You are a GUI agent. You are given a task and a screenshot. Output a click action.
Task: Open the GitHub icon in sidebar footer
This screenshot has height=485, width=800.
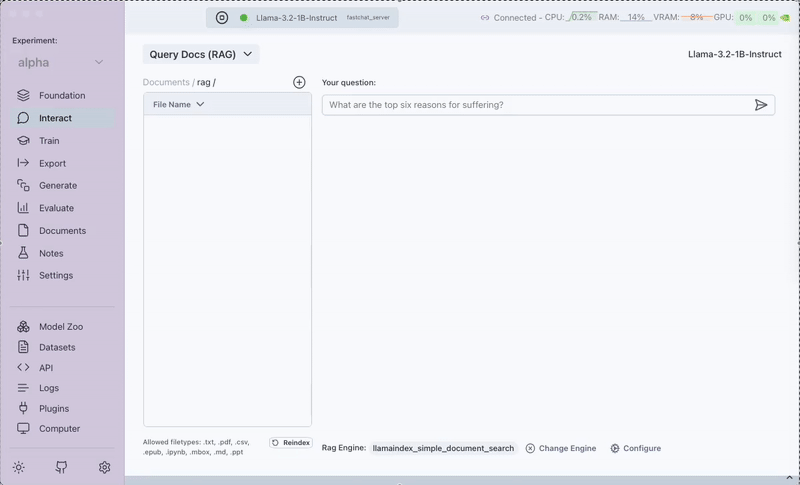(x=61, y=467)
